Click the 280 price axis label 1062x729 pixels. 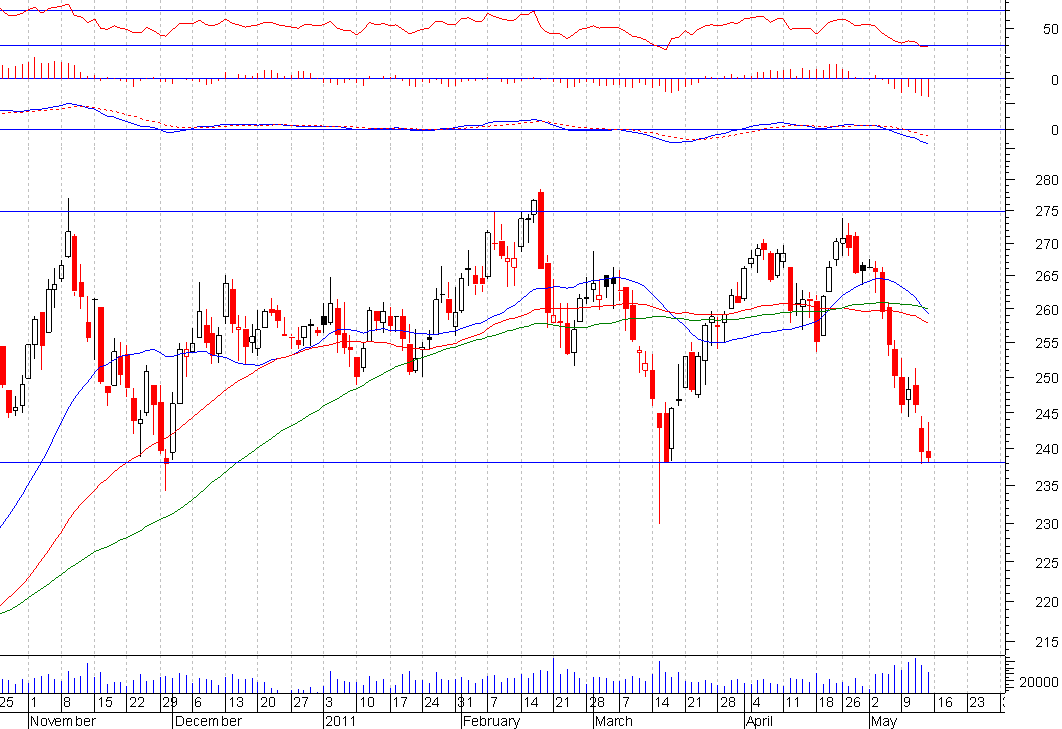1046,180
